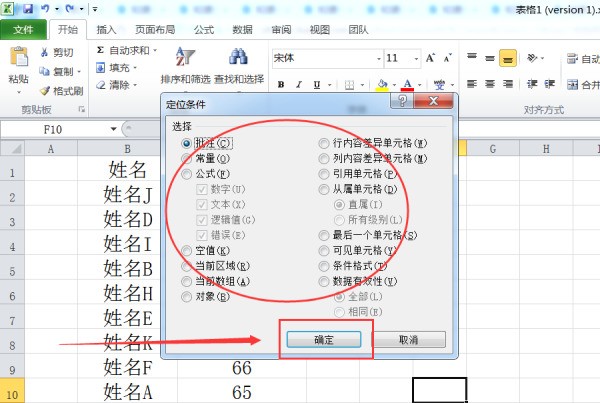This screenshot has height=403, width=600.
Task: Click the borders icon
Action: (349, 85)
